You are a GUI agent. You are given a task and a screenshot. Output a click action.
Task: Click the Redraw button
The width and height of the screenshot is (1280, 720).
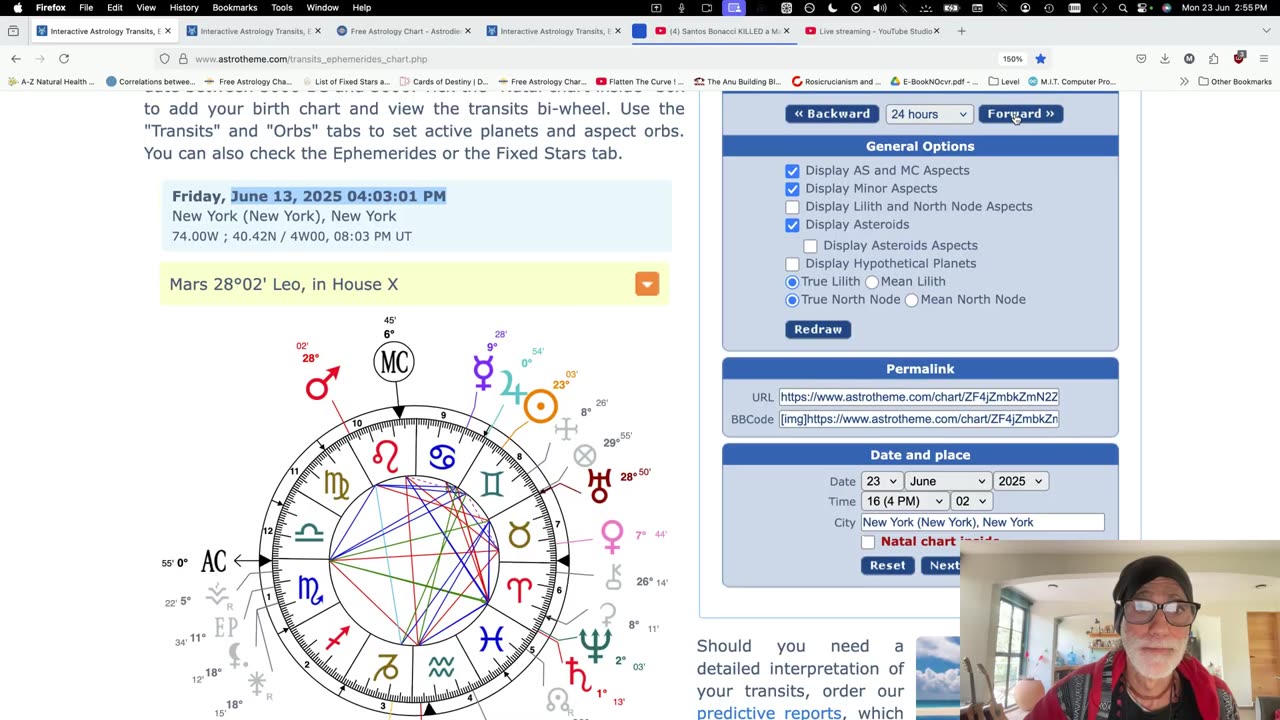[818, 329]
